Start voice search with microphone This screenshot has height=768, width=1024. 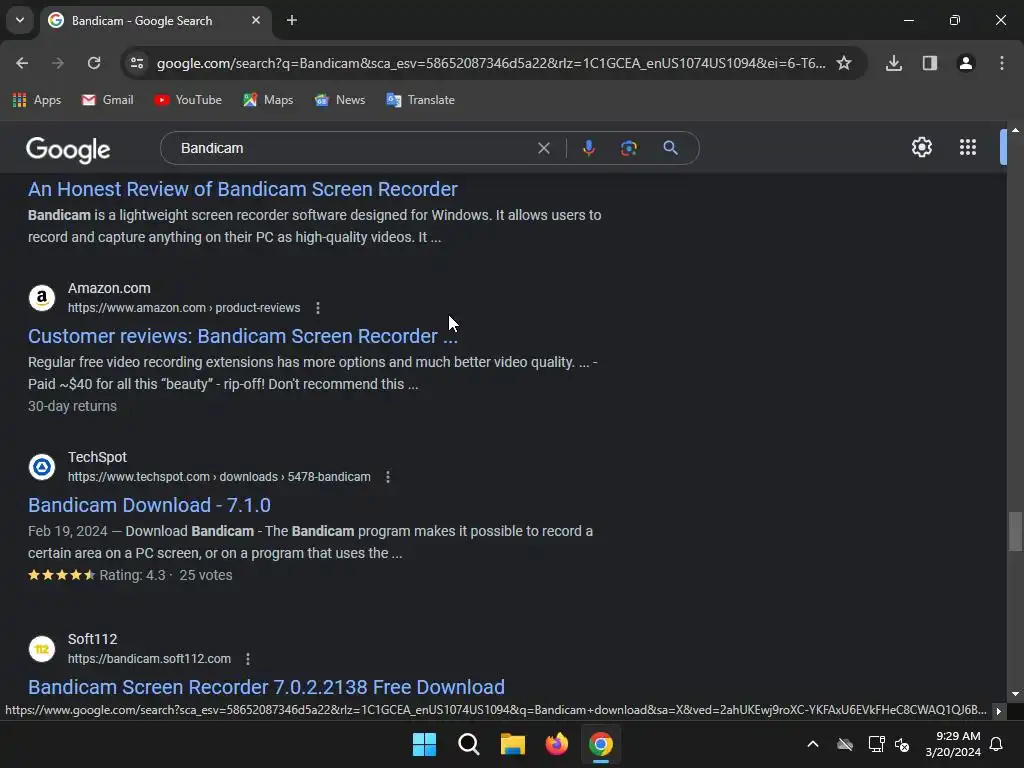click(x=588, y=148)
